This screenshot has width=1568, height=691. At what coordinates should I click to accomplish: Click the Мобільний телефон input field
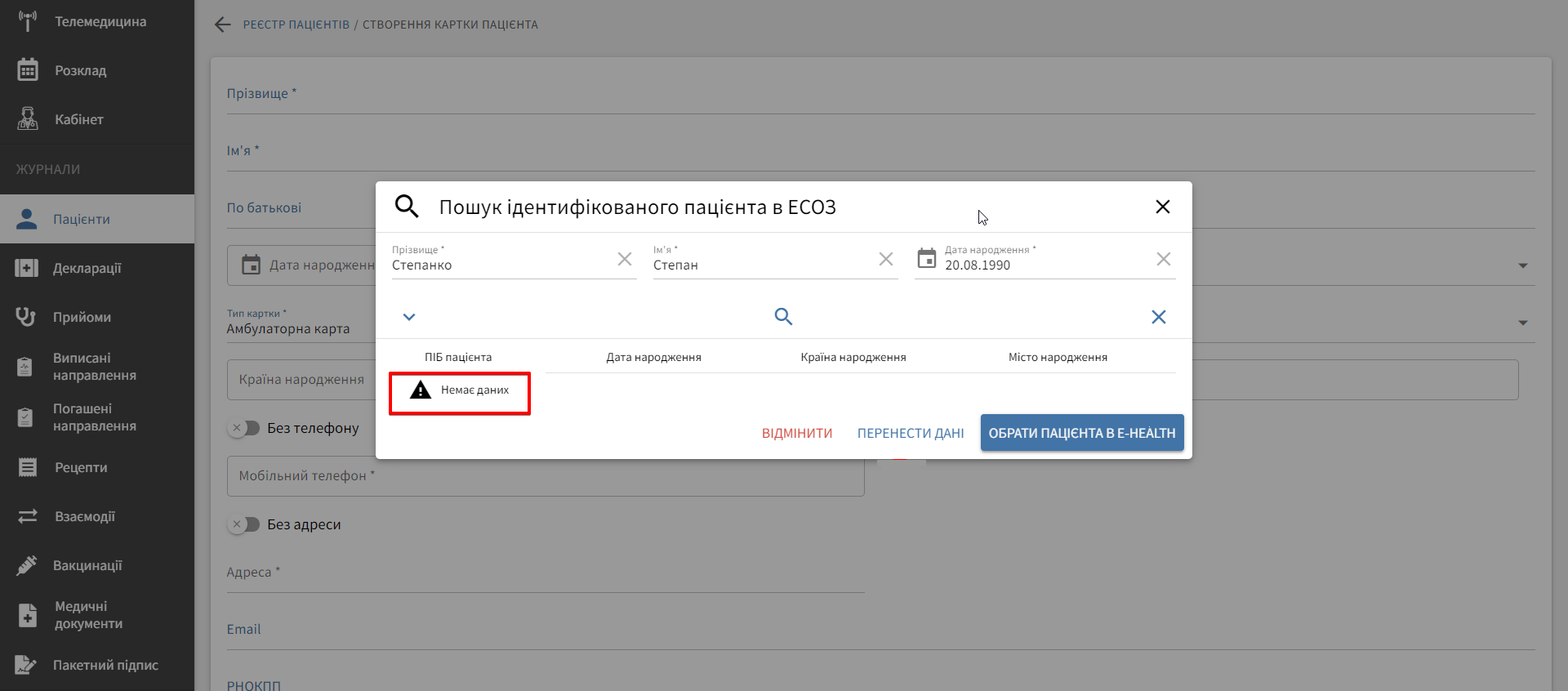click(x=545, y=476)
